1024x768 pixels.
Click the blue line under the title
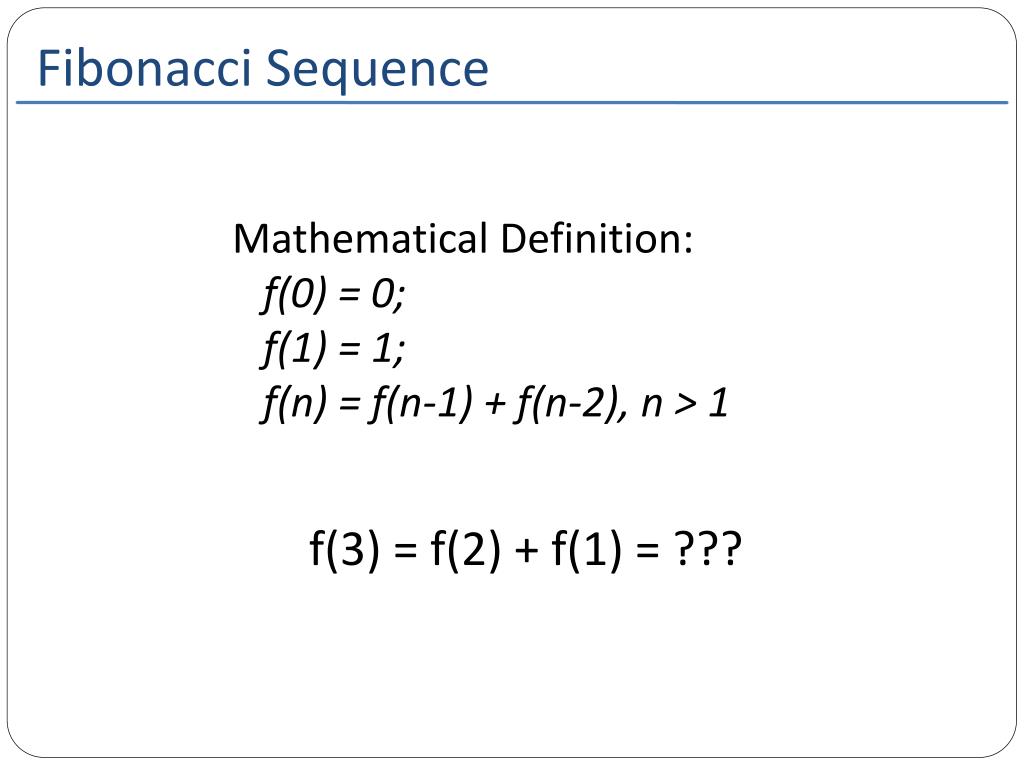click(512, 103)
